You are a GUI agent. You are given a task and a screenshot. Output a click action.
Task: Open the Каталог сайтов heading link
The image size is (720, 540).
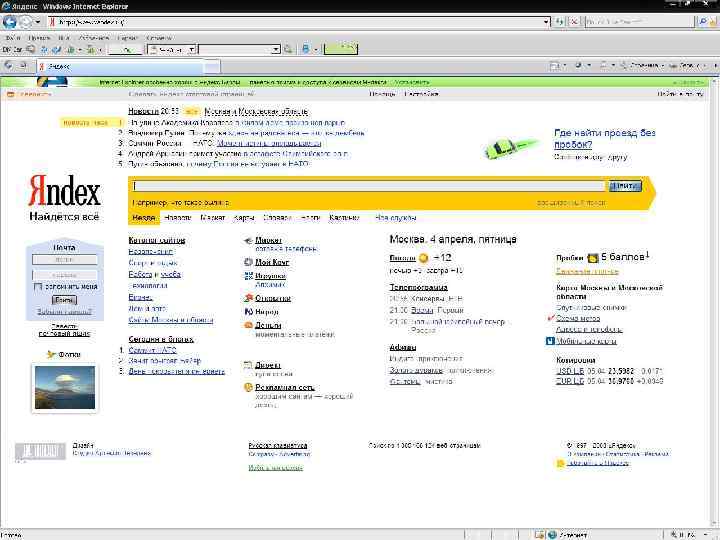tap(157, 240)
